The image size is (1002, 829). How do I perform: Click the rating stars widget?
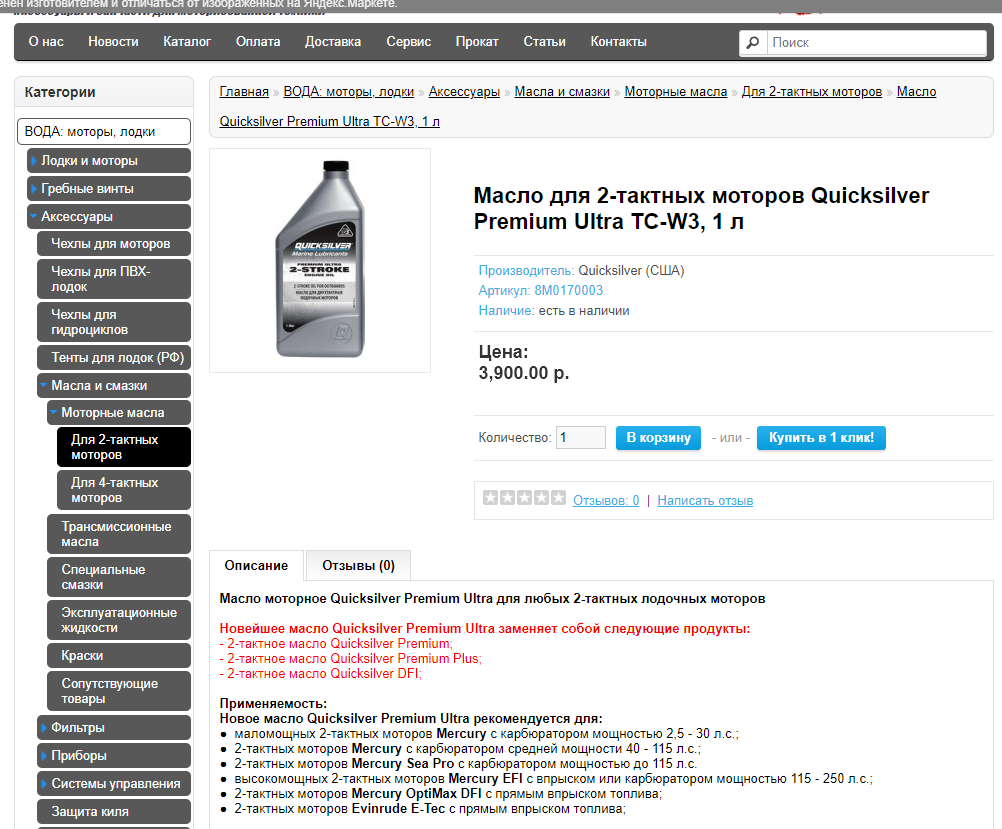point(524,498)
